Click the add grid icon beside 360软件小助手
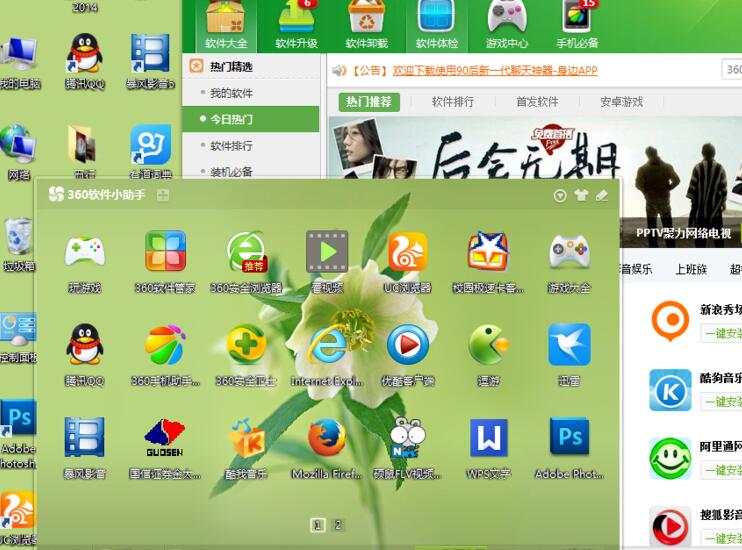 tap(162, 195)
